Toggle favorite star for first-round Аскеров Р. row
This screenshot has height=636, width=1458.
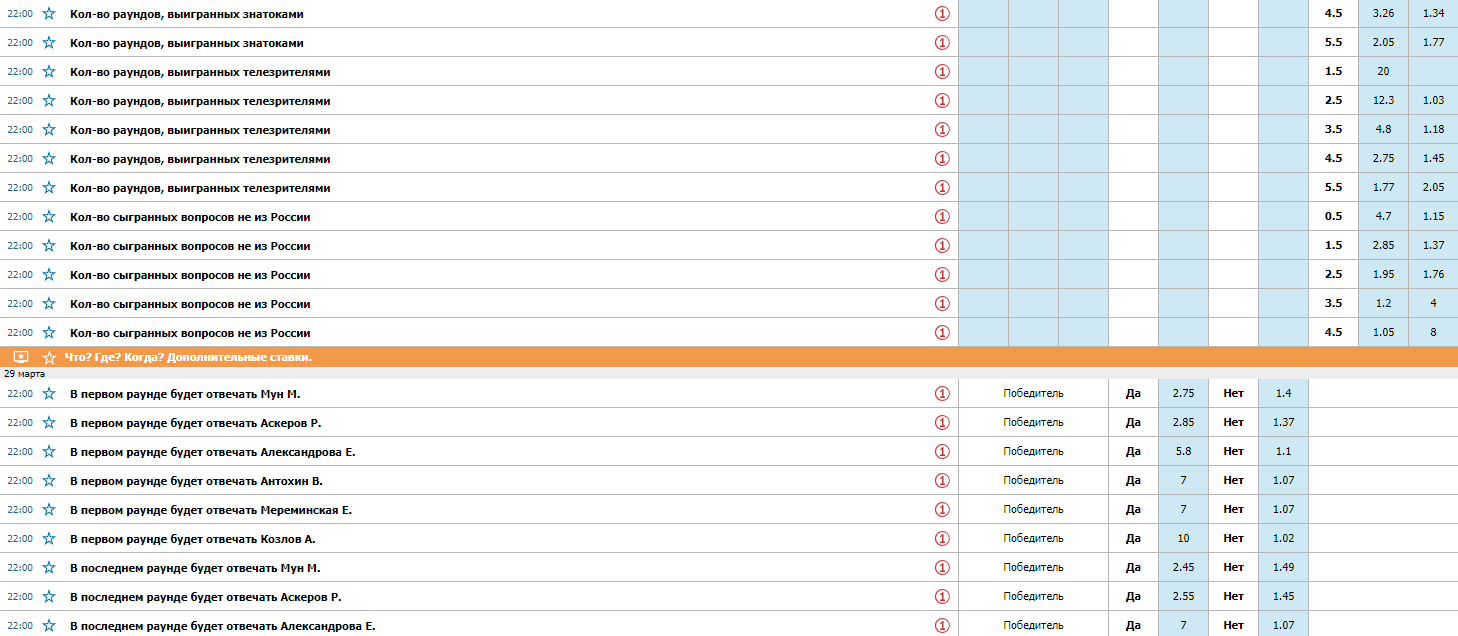[x=49, y=423]
